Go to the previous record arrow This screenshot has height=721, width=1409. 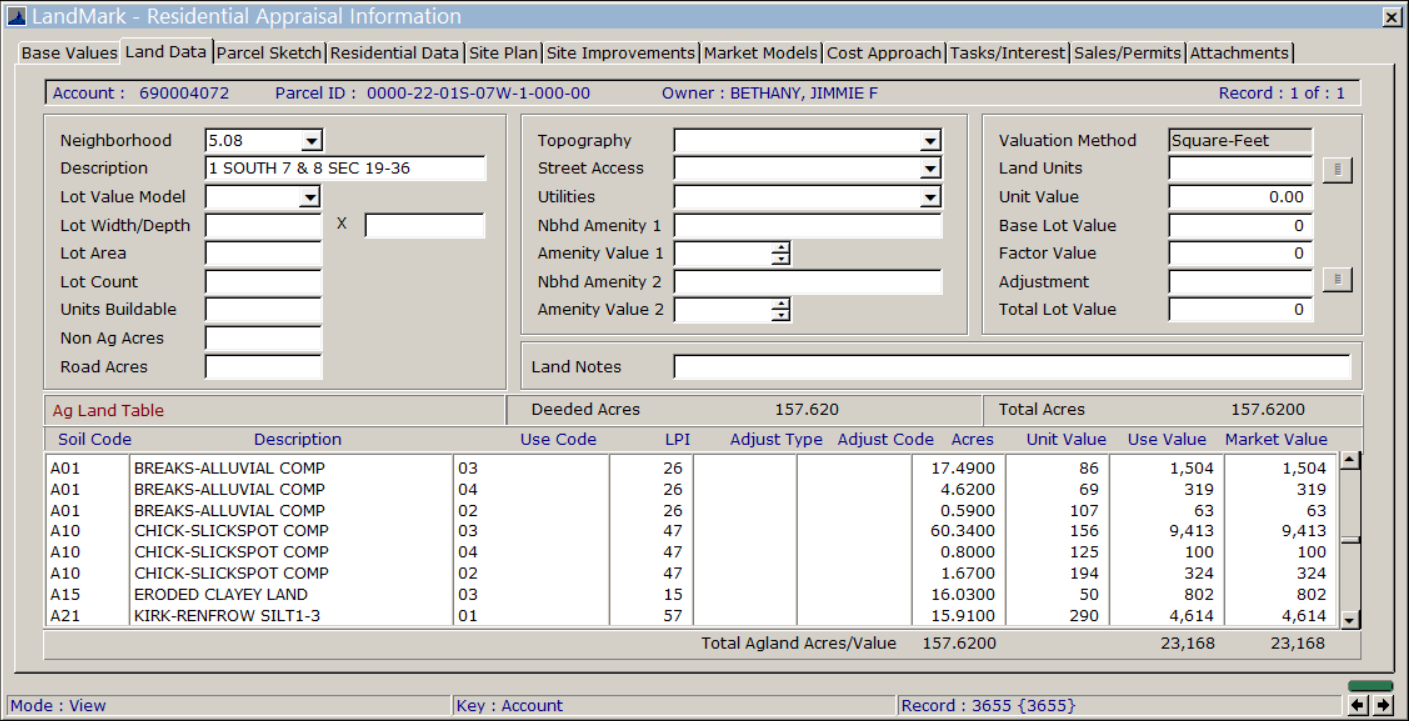pyautogui.click(x=1358, y=705)
